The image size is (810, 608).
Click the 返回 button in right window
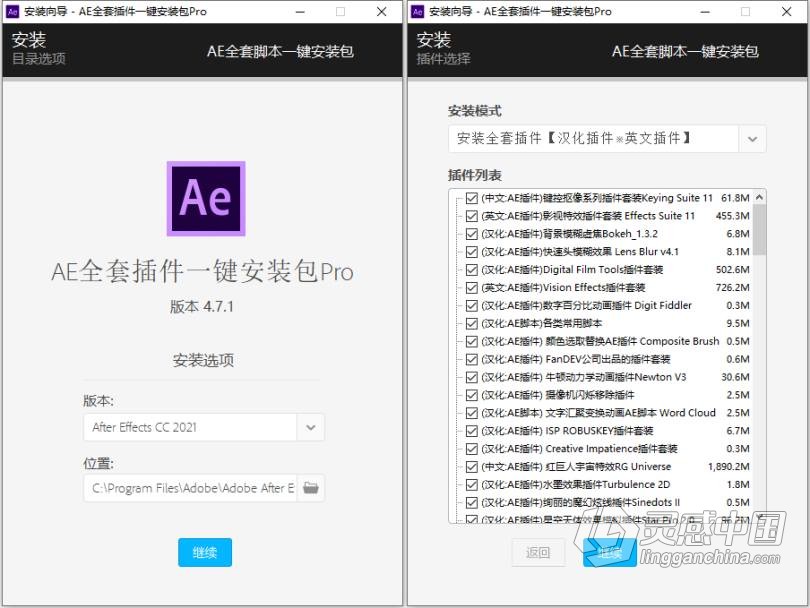538,552
